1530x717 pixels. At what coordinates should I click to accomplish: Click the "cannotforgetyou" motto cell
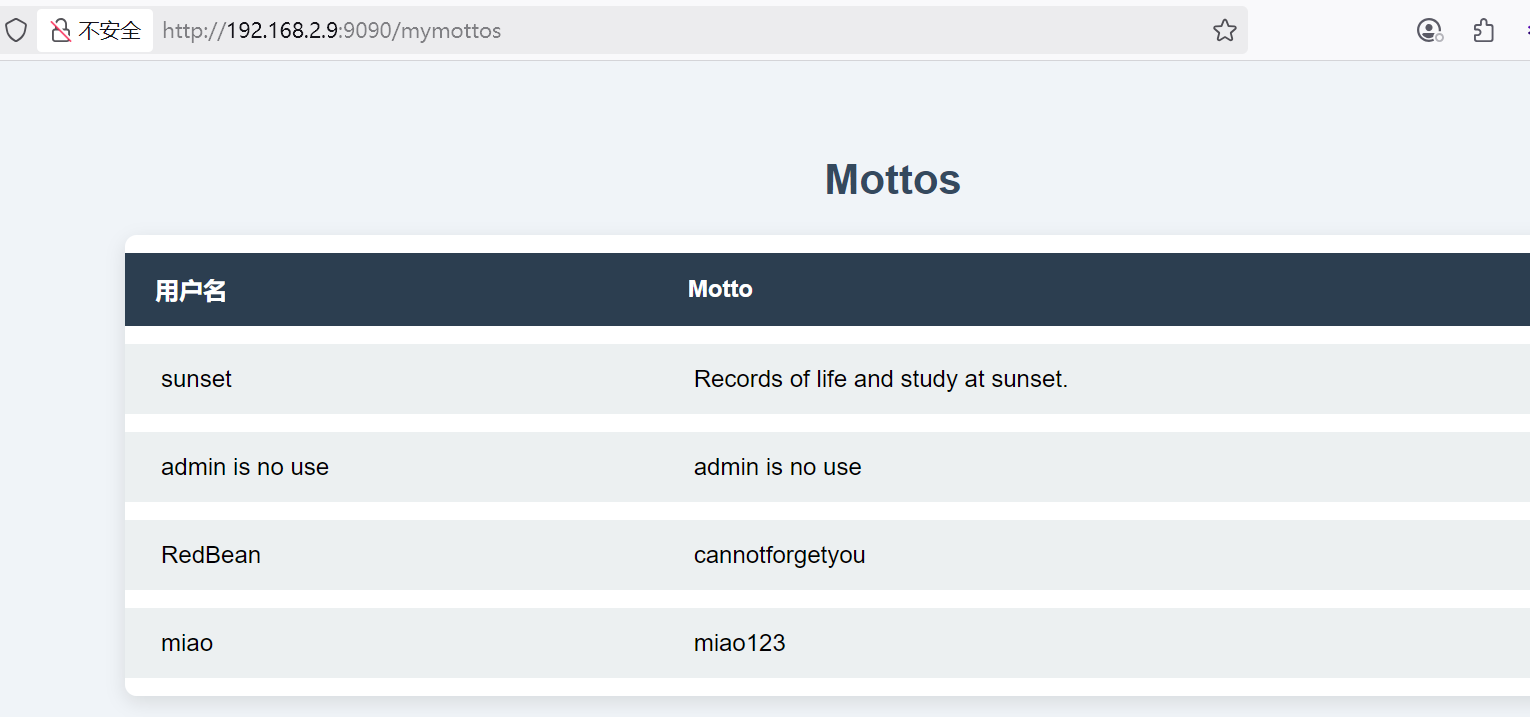(x=779, y=555)
